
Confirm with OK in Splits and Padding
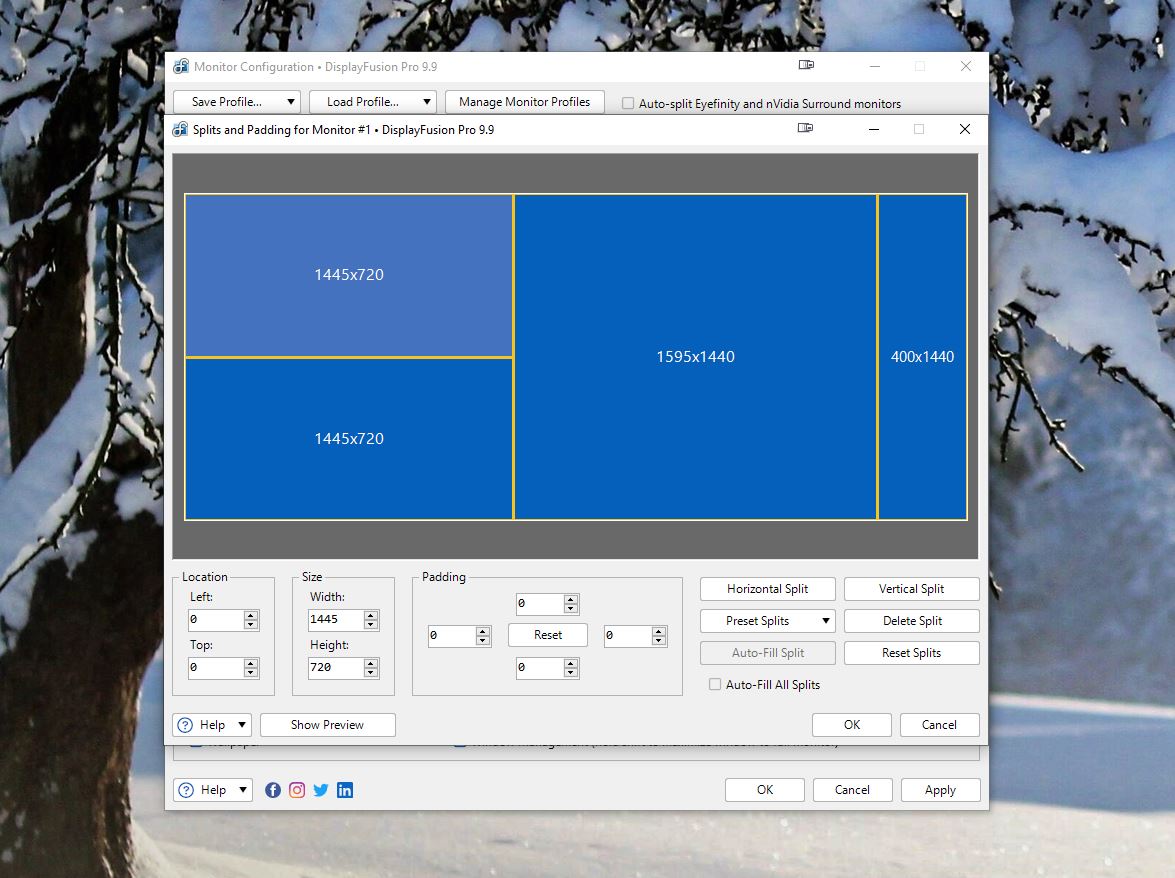pyautogui.click(x=852, y=724)
